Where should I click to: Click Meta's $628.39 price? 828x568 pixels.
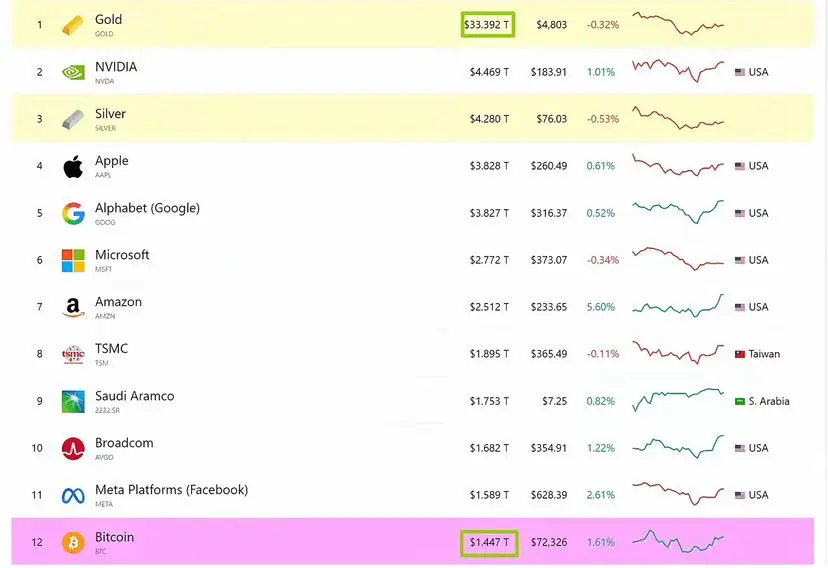click(x=549, y=495)
